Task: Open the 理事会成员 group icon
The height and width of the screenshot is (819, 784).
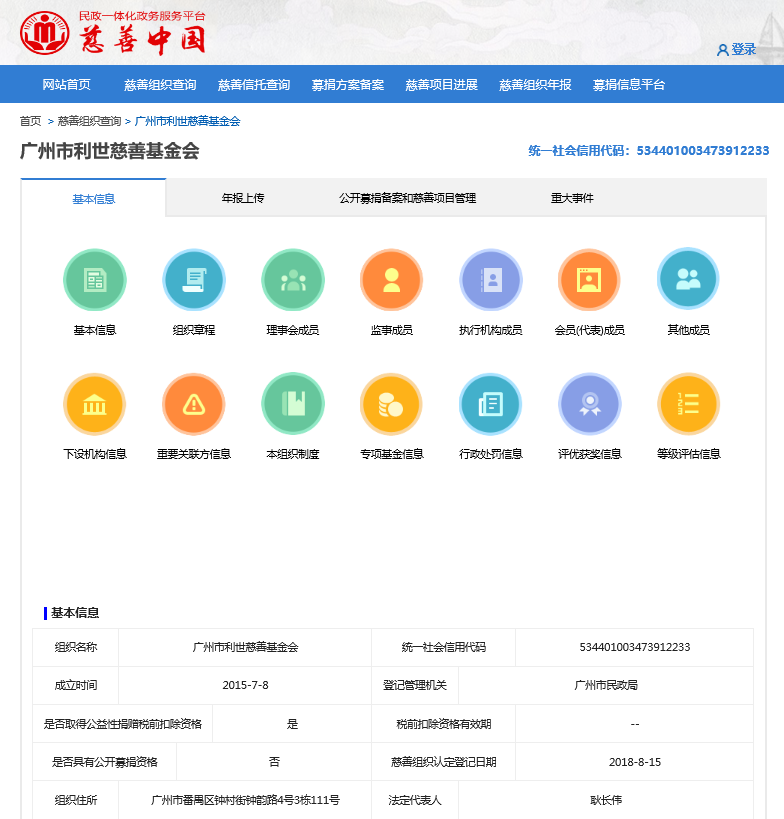Action: (293, 280)
